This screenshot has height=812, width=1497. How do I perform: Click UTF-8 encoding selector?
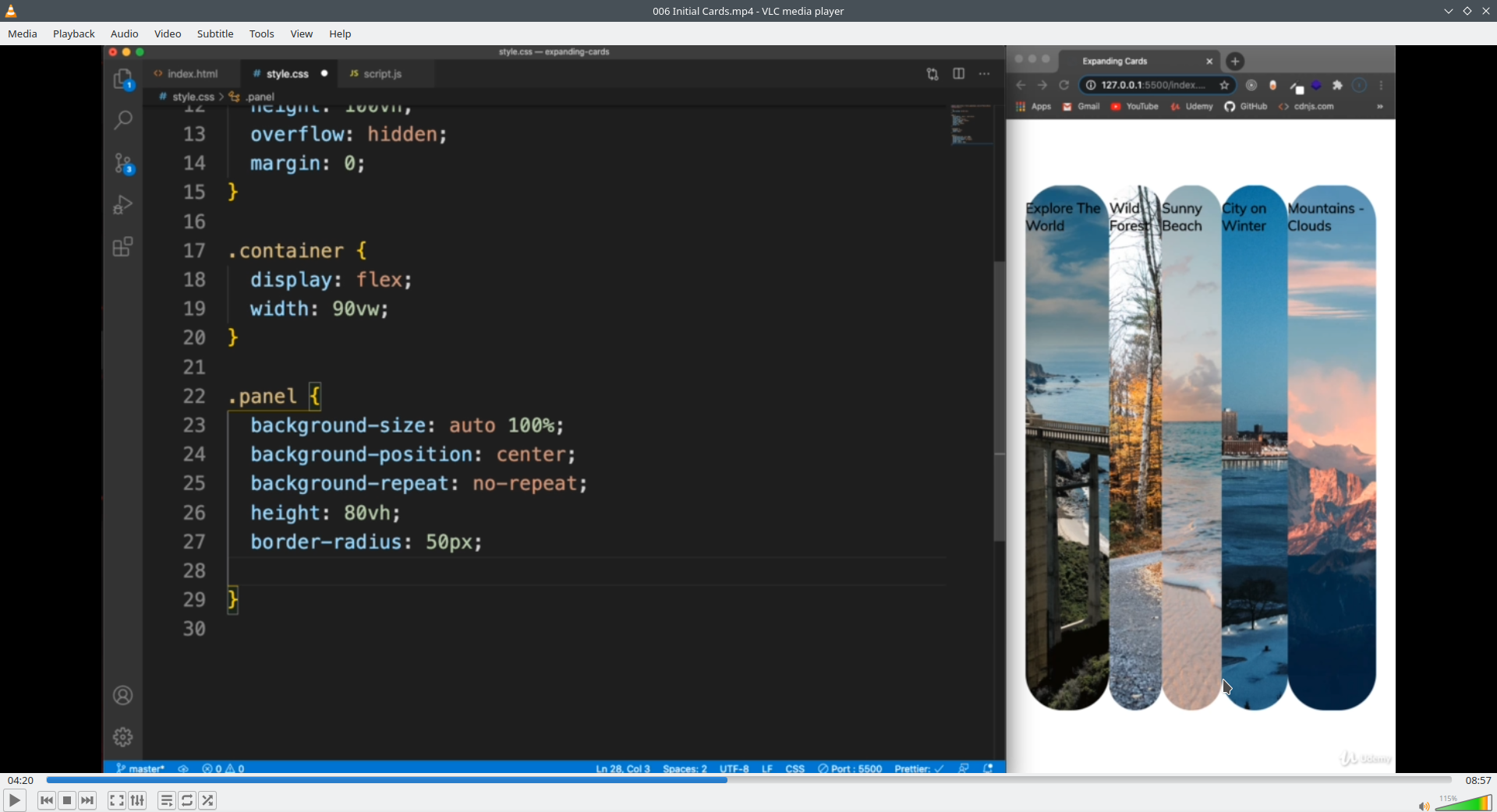pos(734,768)
